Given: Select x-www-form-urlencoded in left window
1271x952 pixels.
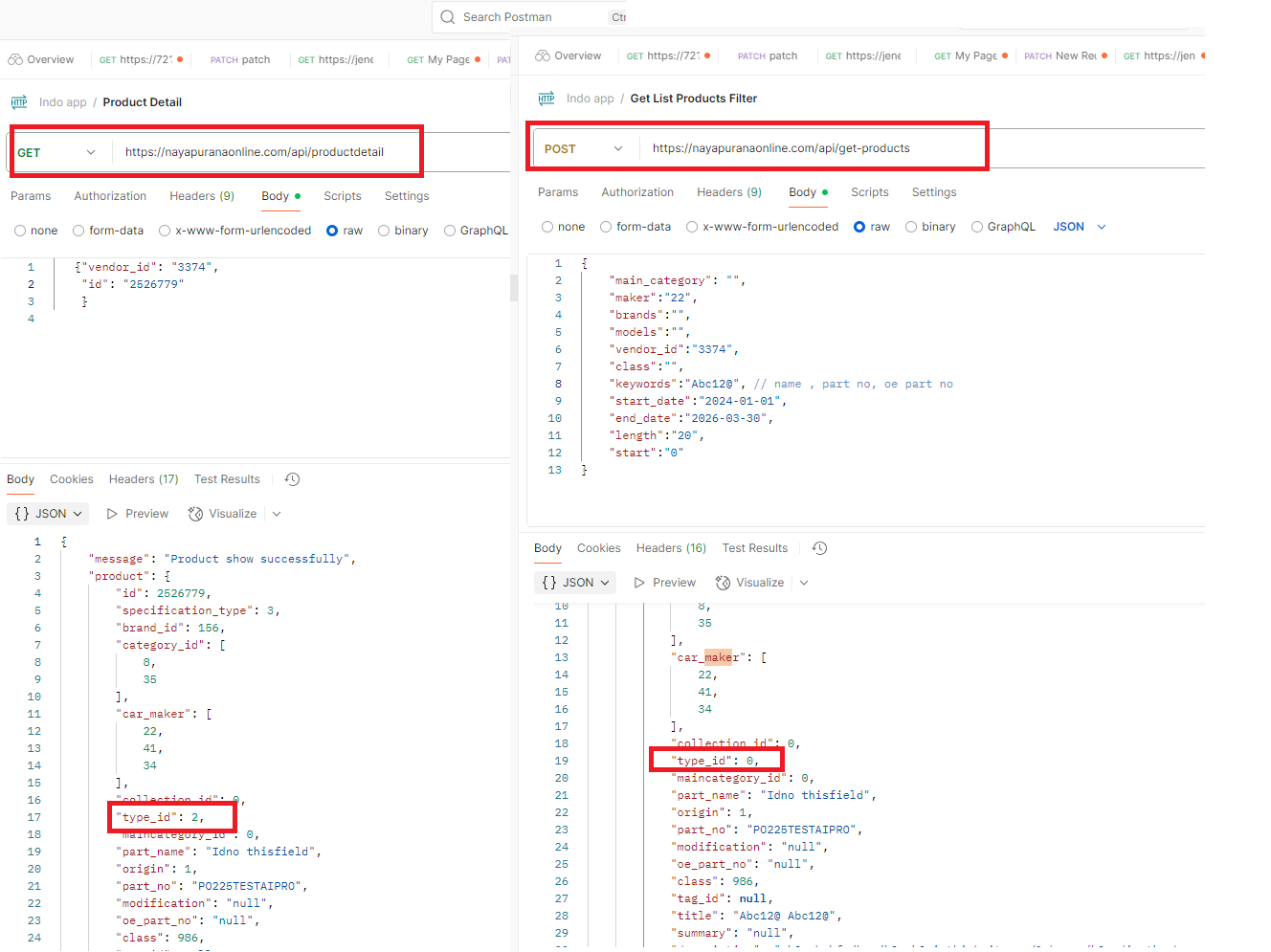Looking at the screenshot, I should pos(165,231).
